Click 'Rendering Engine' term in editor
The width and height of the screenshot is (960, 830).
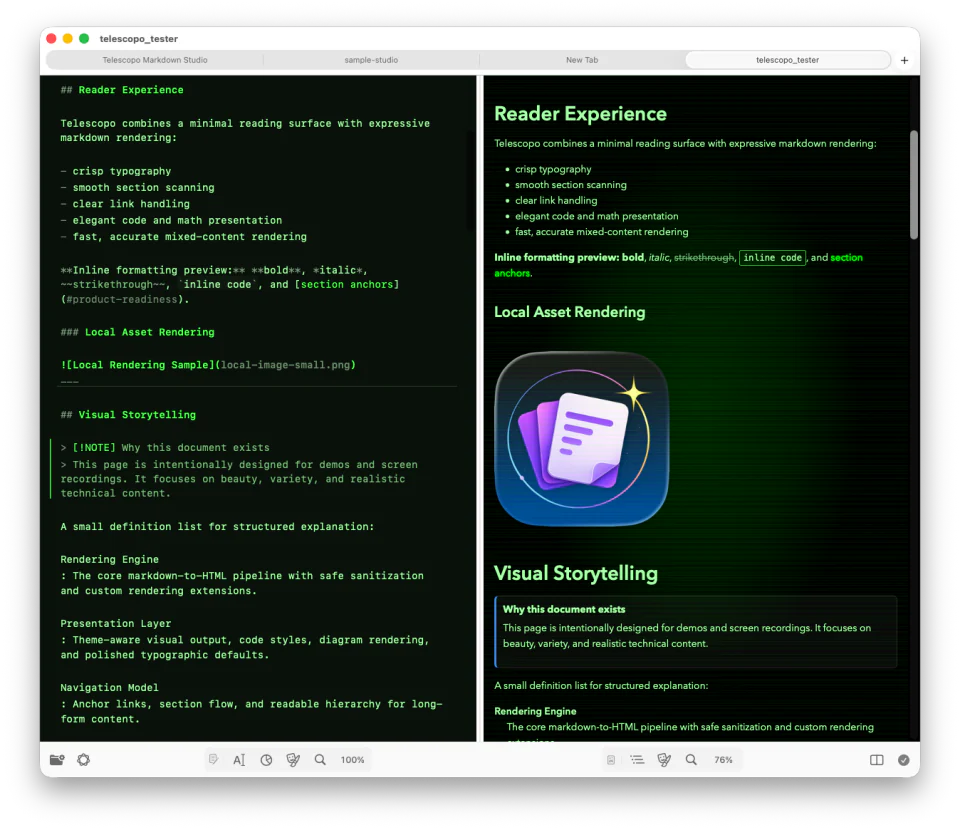[x=109, y=559]
